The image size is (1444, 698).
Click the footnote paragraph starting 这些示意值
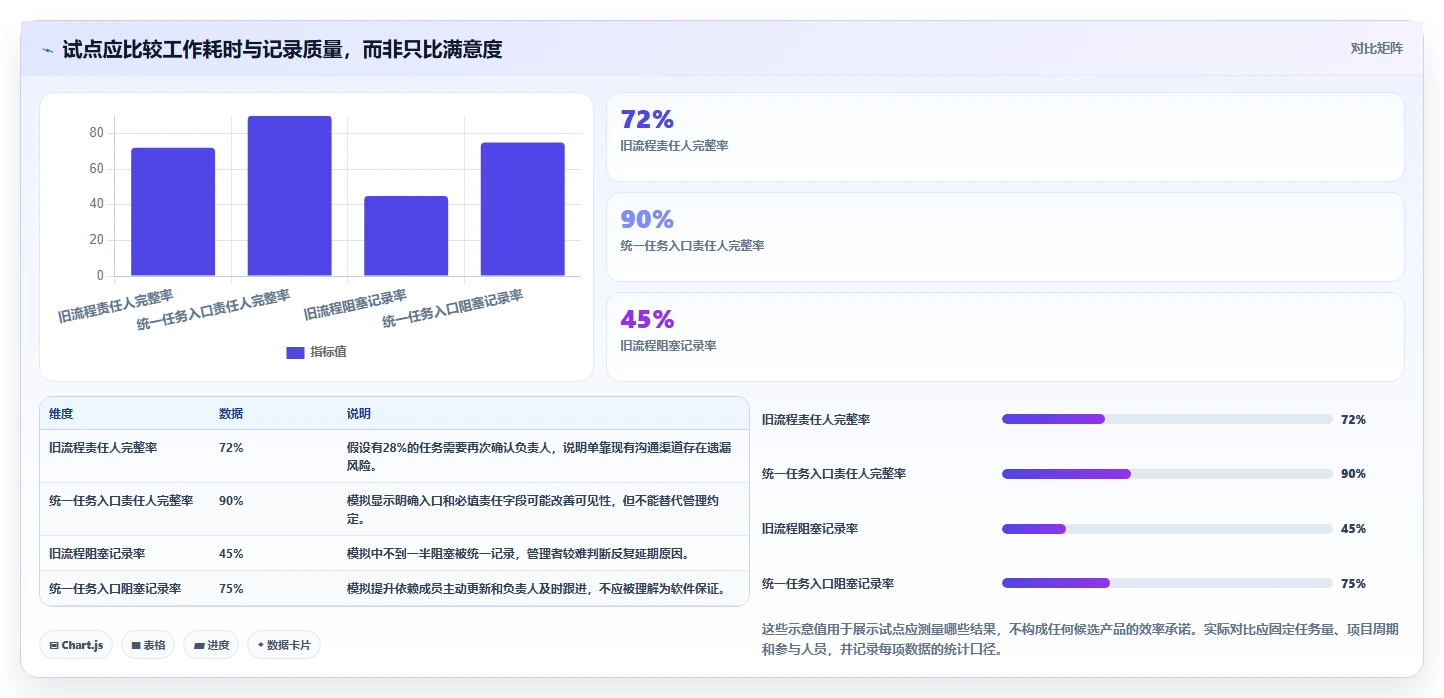1080,639
